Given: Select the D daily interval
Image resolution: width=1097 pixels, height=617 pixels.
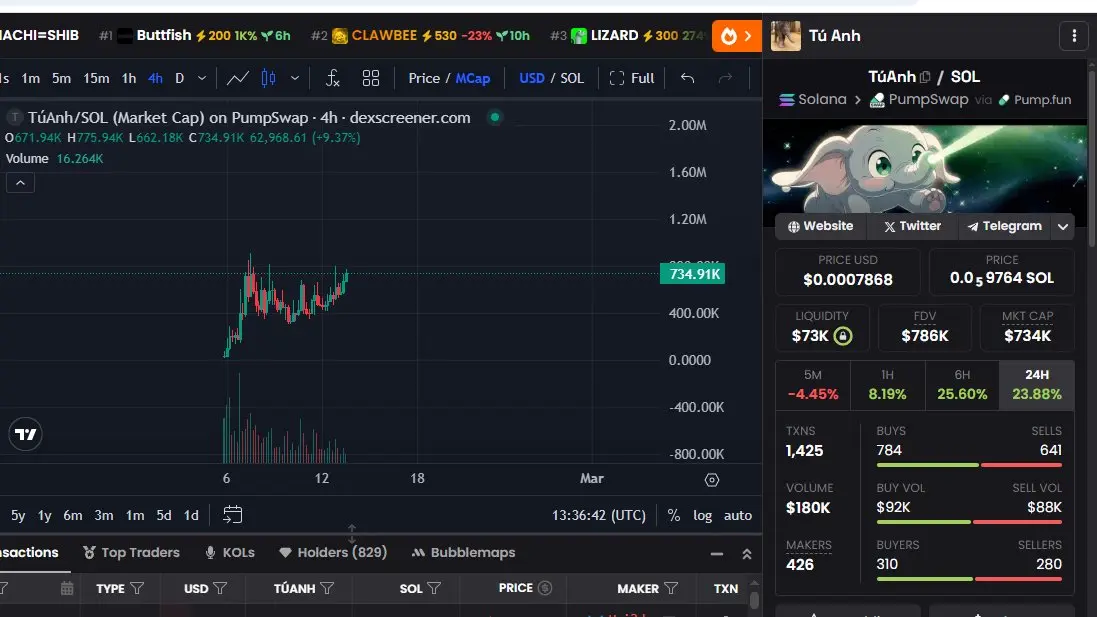Looking at the screenshot, I should point(180,78).
